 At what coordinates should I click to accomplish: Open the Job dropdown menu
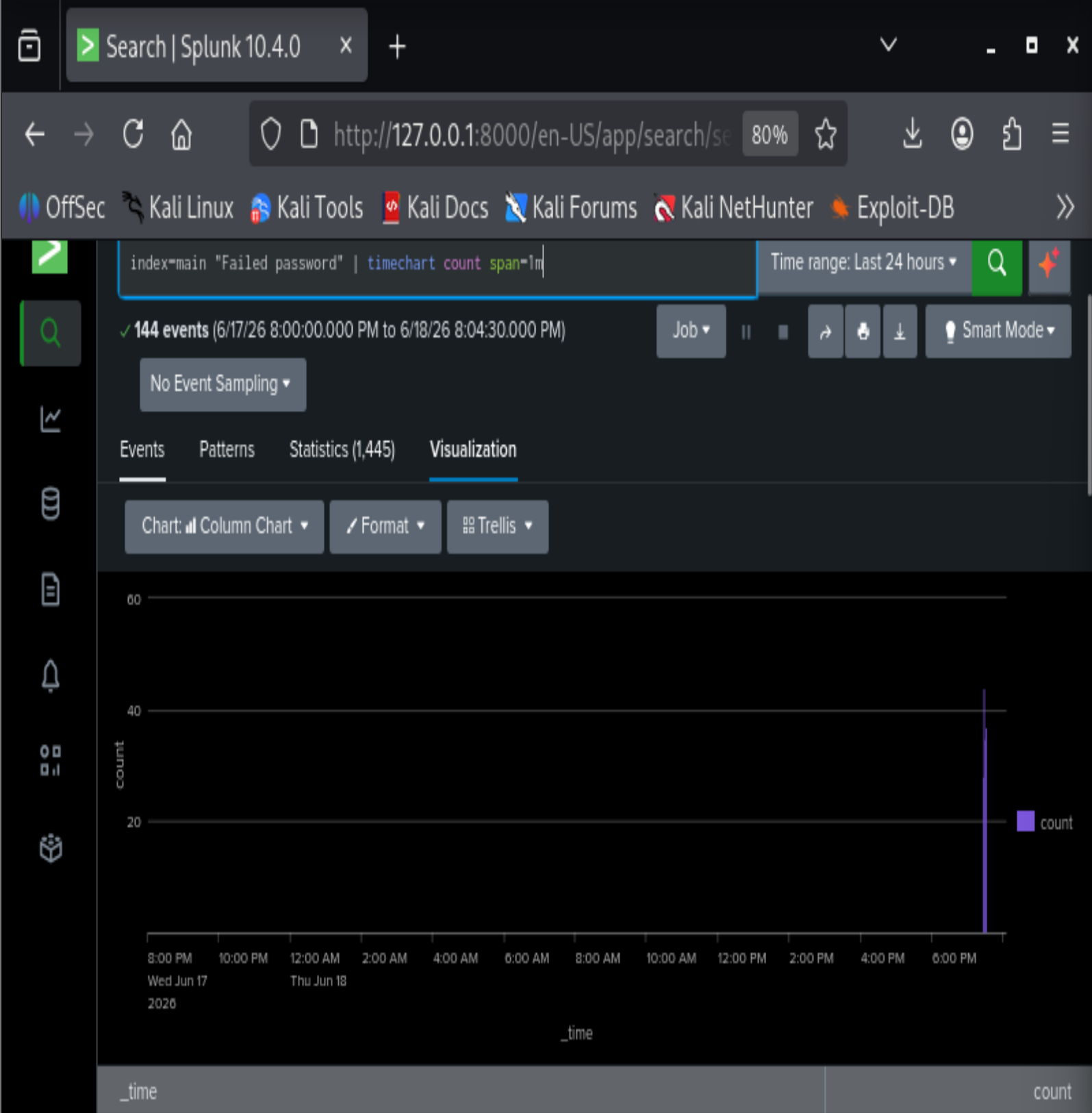click(x=691, y=331)
